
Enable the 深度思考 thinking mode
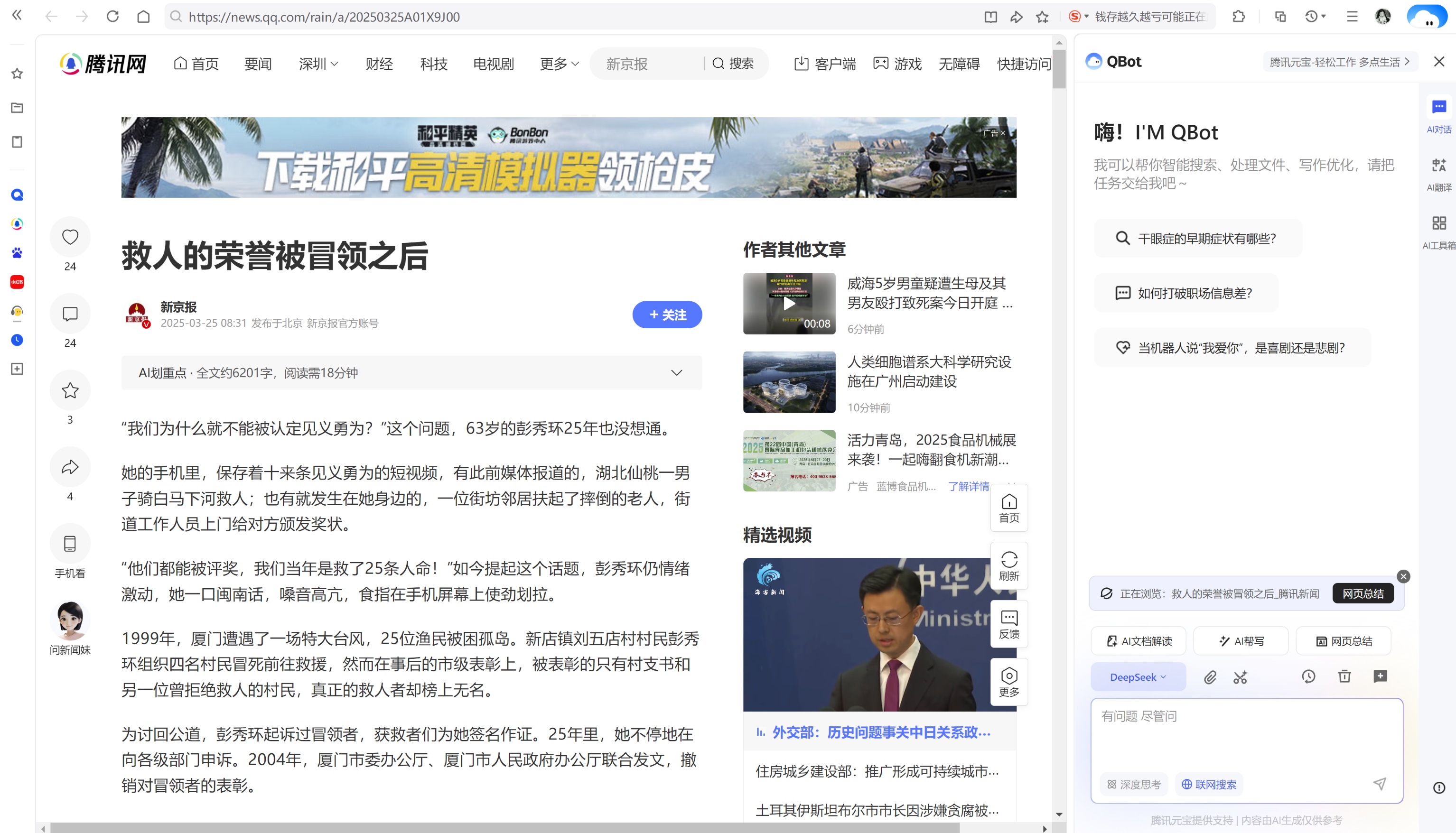click(x=1133, y=784)
